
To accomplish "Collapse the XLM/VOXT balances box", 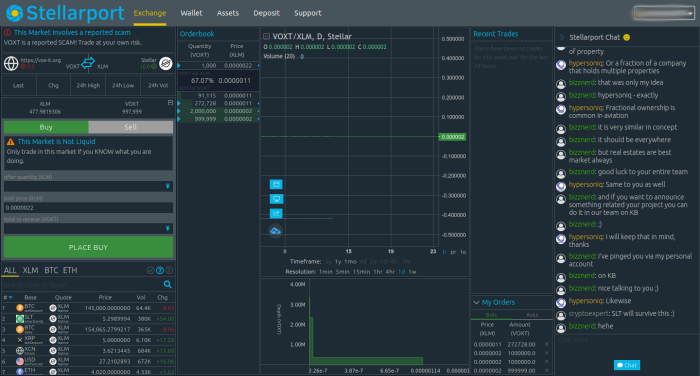I will (x=170, y=103).
